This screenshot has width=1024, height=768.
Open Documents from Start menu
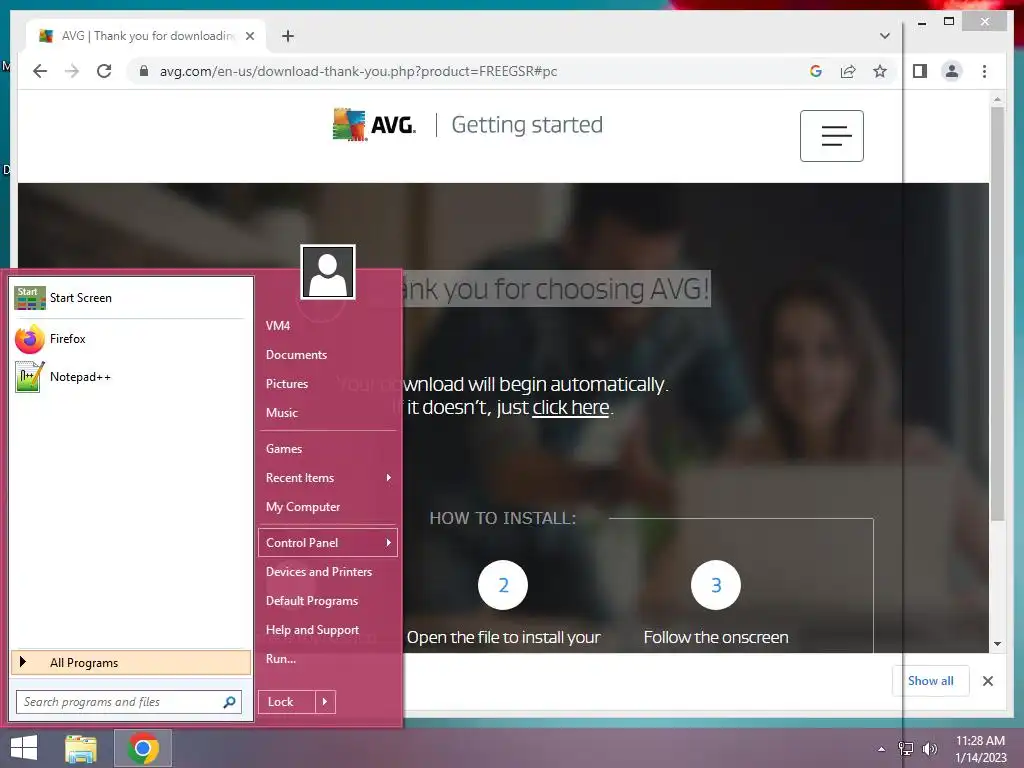(296, 355)
